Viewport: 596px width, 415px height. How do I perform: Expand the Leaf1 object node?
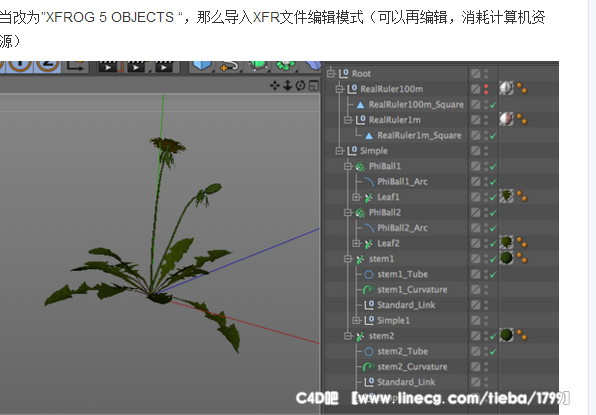click(356, 197)
